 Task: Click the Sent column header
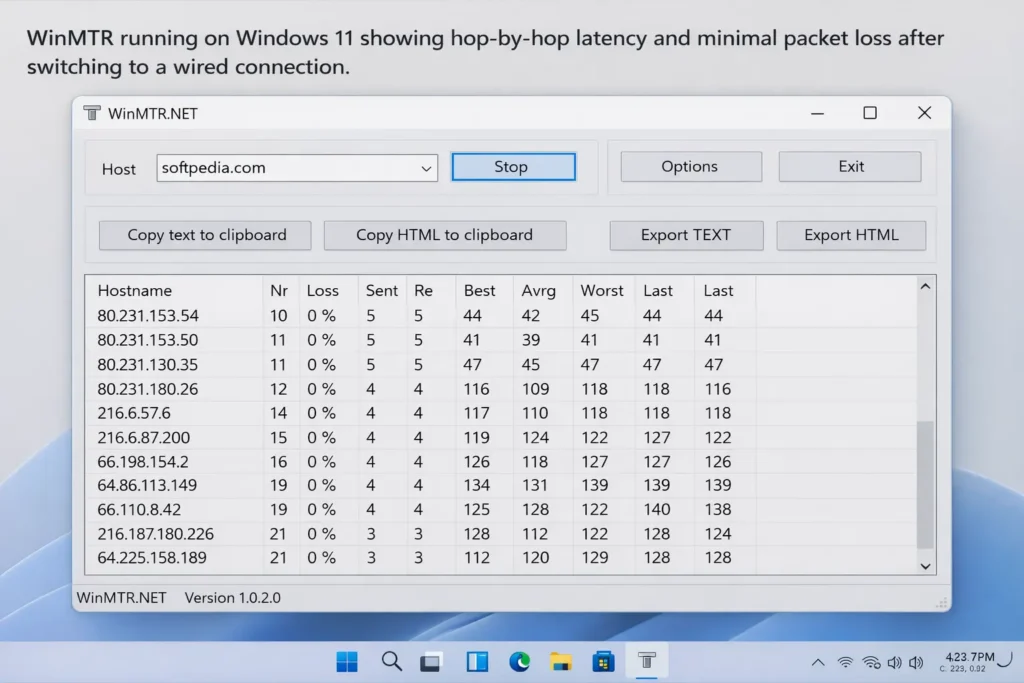[x=382, y=291]
